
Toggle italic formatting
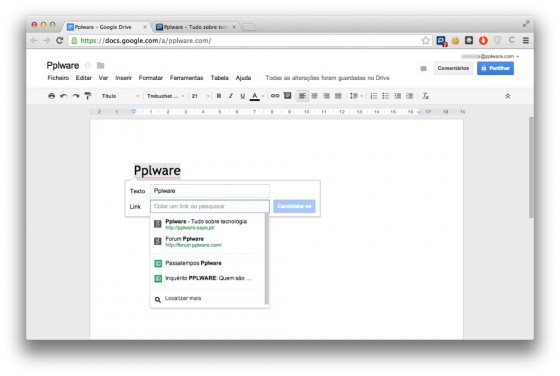pos(231,96)
